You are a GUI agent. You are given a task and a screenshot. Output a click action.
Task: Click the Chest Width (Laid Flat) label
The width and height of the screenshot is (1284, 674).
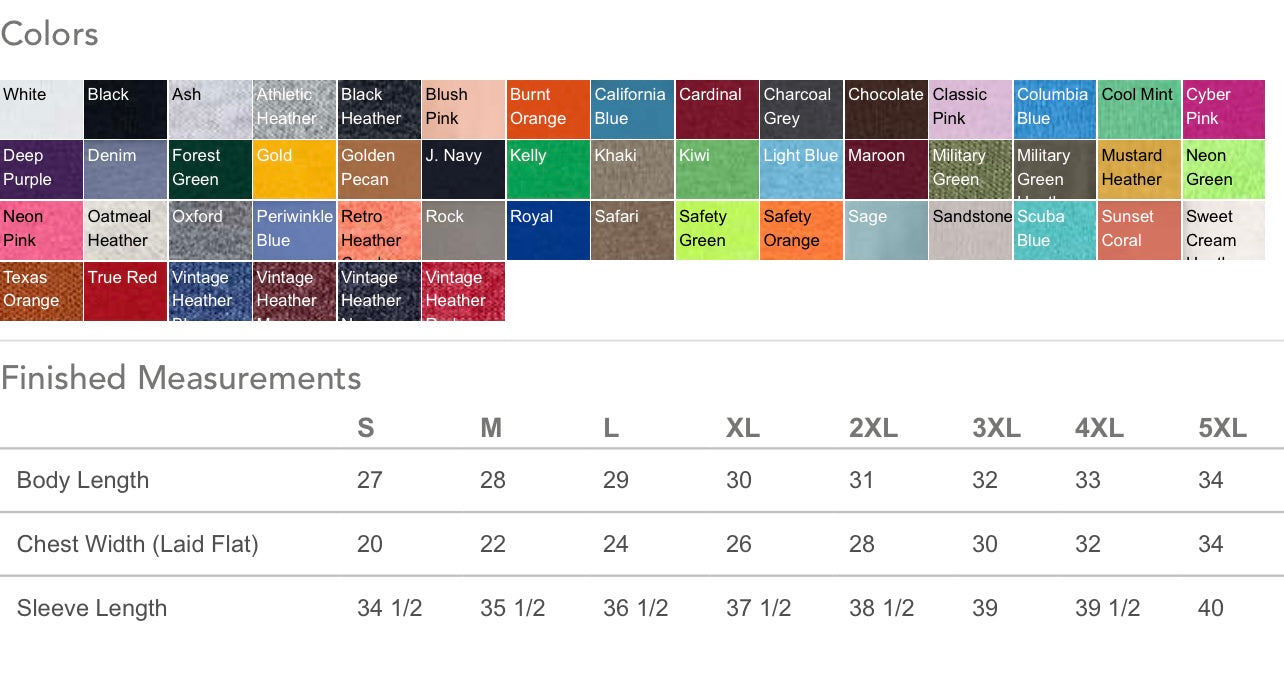coord(138,544)
